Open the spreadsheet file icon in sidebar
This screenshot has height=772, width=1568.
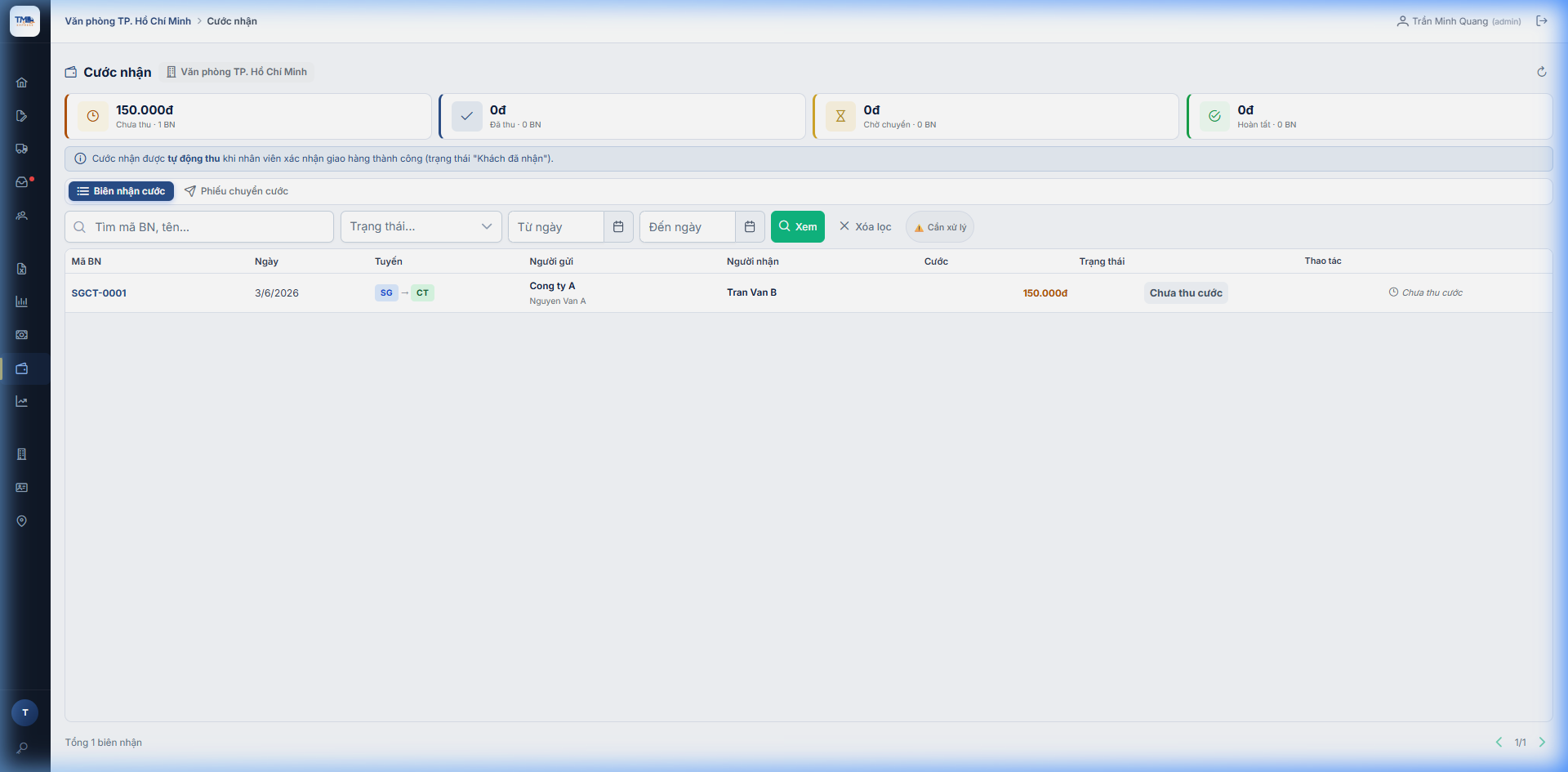[x=22, y=269]
